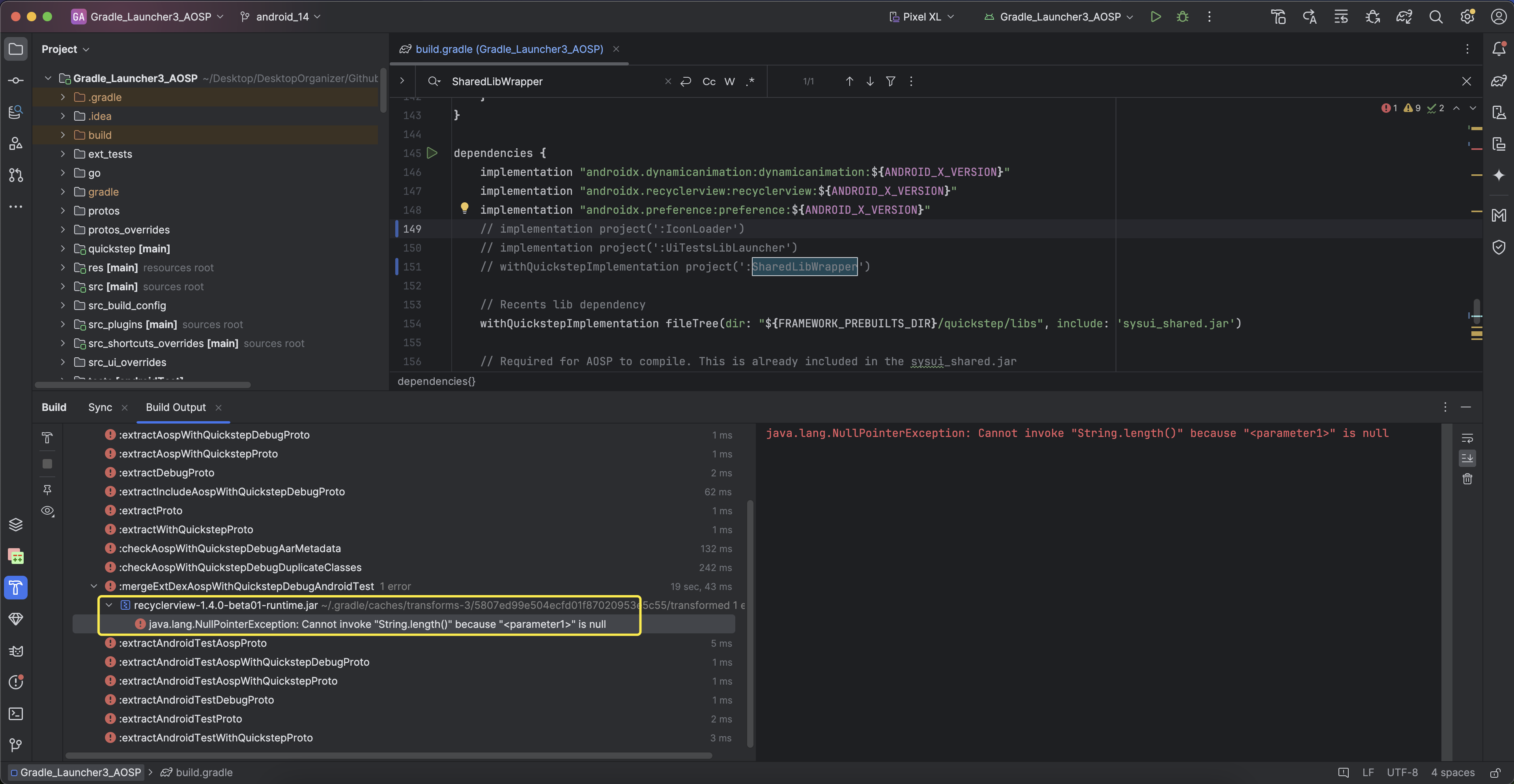Close the search bar with X

pyautogui.click(x=1466, y=81)
